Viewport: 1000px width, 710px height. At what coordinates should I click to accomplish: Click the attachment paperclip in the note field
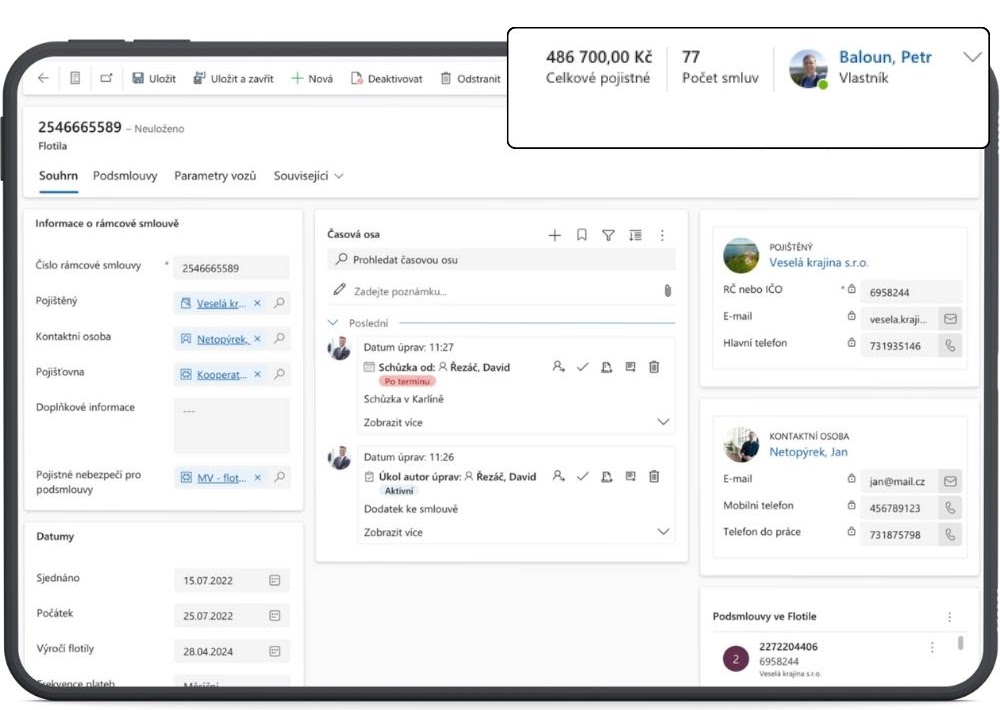[x=667, y=291]
